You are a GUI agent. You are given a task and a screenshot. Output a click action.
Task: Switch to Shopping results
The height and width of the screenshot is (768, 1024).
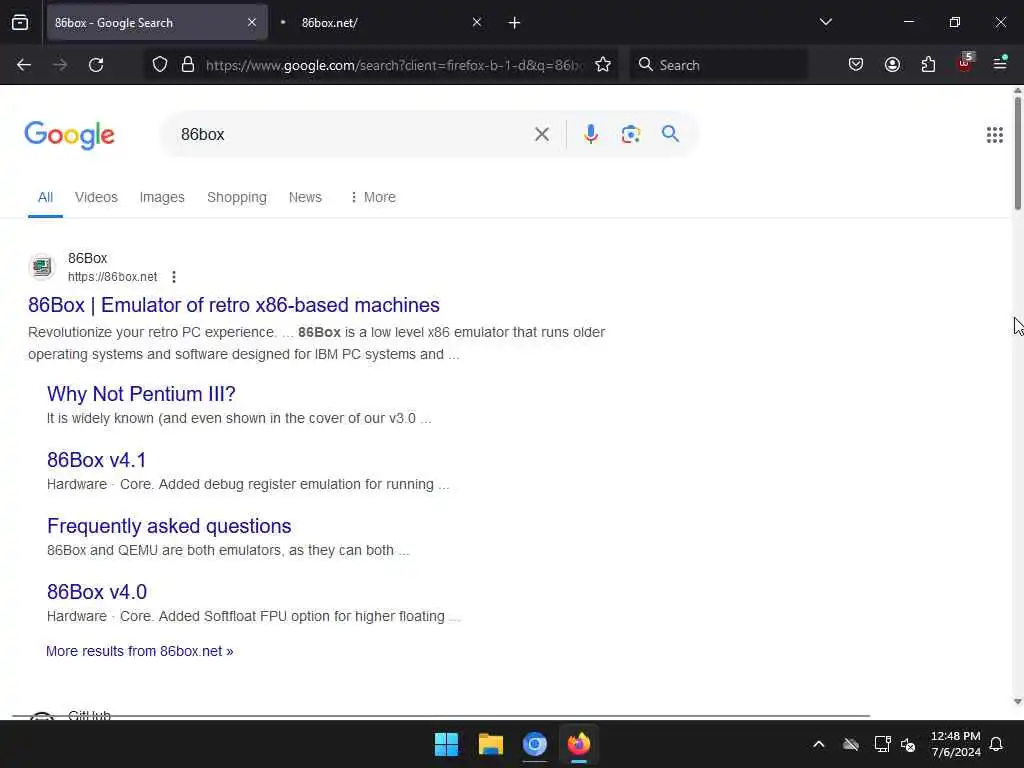(x=237, y=197)
